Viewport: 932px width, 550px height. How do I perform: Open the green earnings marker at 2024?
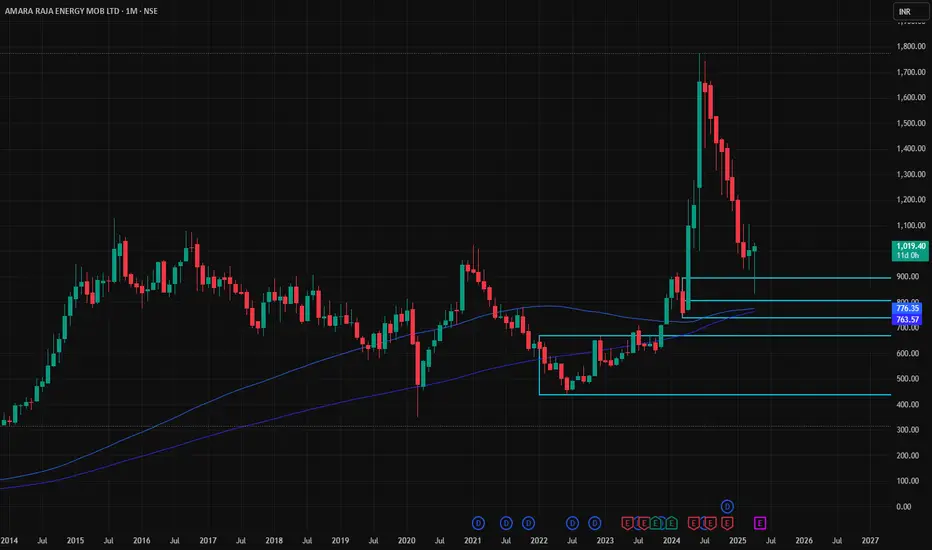click(672, 523)
